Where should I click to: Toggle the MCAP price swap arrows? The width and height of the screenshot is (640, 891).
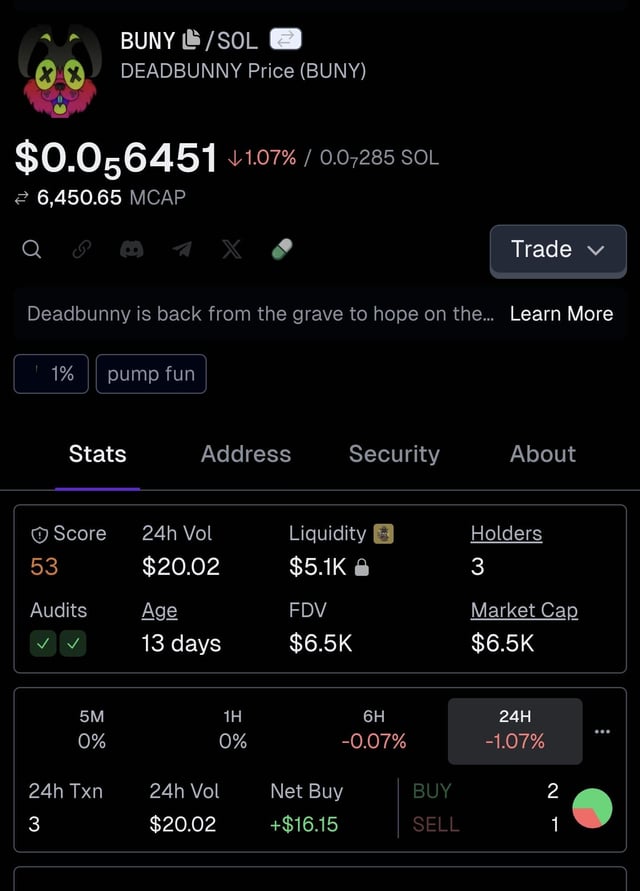pos(22,198)
